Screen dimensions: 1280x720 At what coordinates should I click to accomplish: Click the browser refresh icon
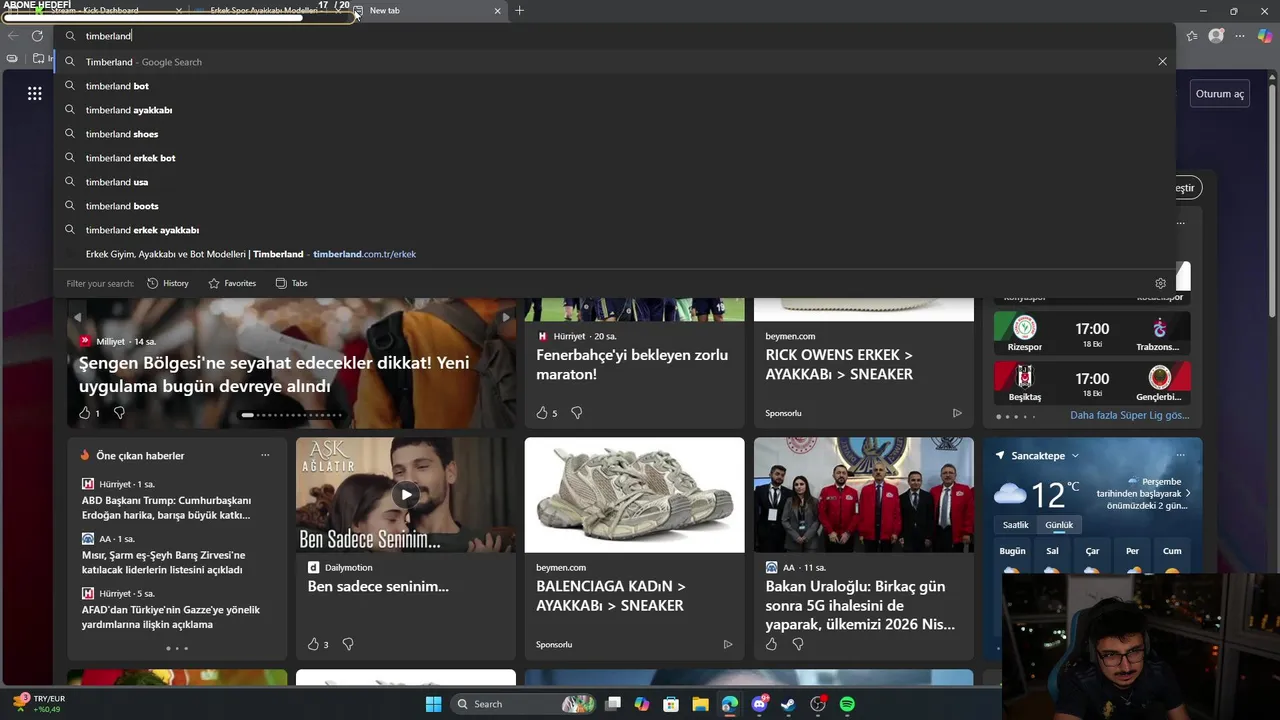click(37, 36)
